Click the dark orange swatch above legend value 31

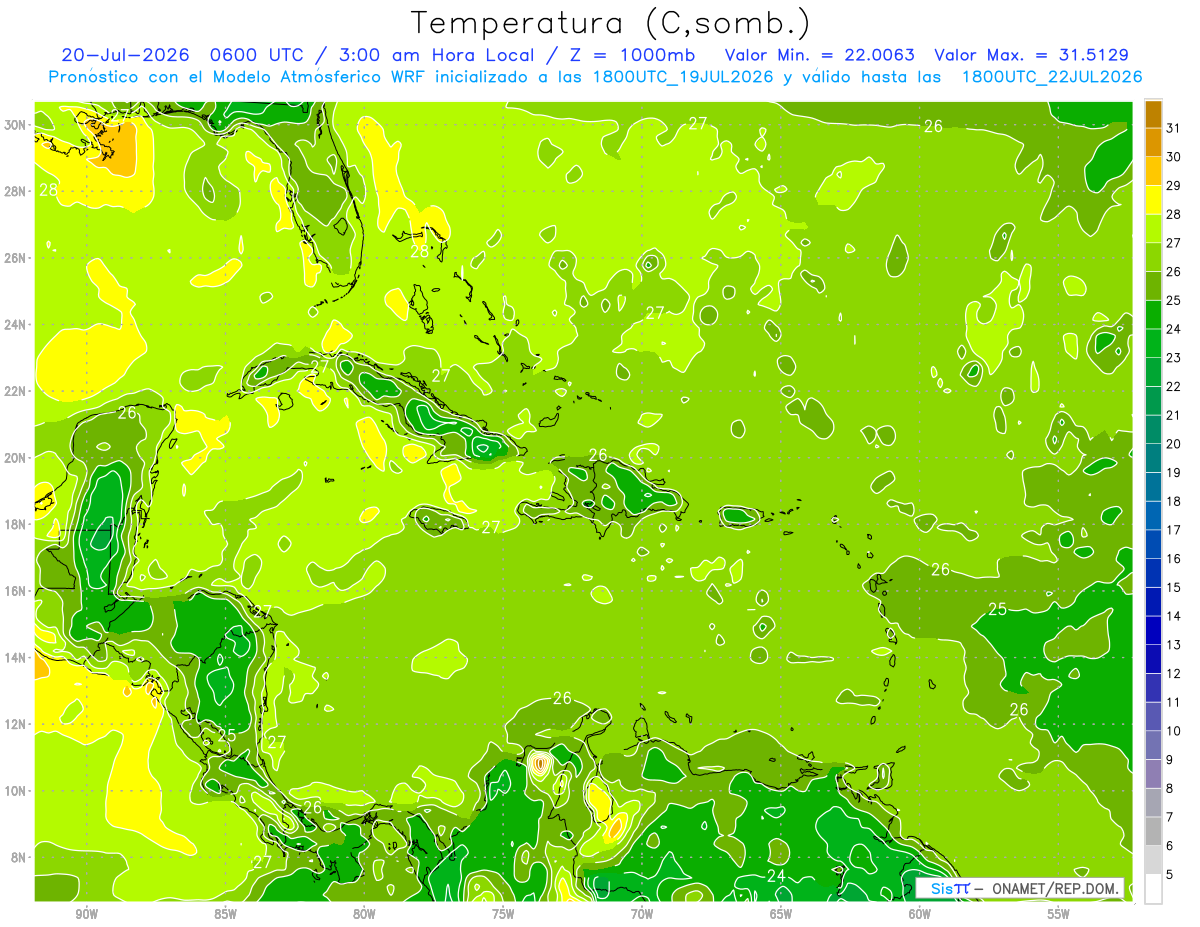(1153, 114)
